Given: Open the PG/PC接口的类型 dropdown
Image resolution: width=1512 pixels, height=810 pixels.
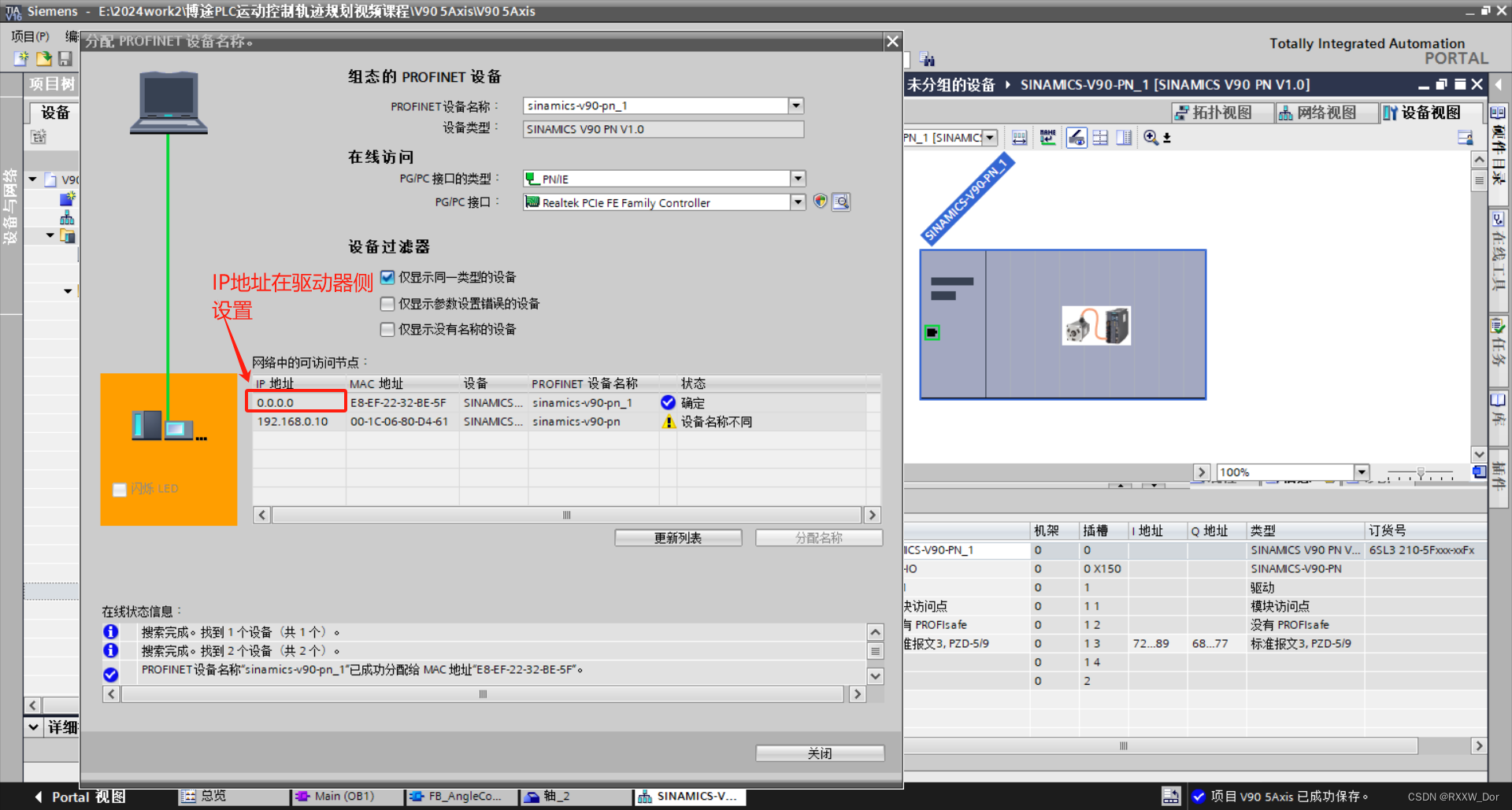Looking at the screenshot, I should pos(798,179).
